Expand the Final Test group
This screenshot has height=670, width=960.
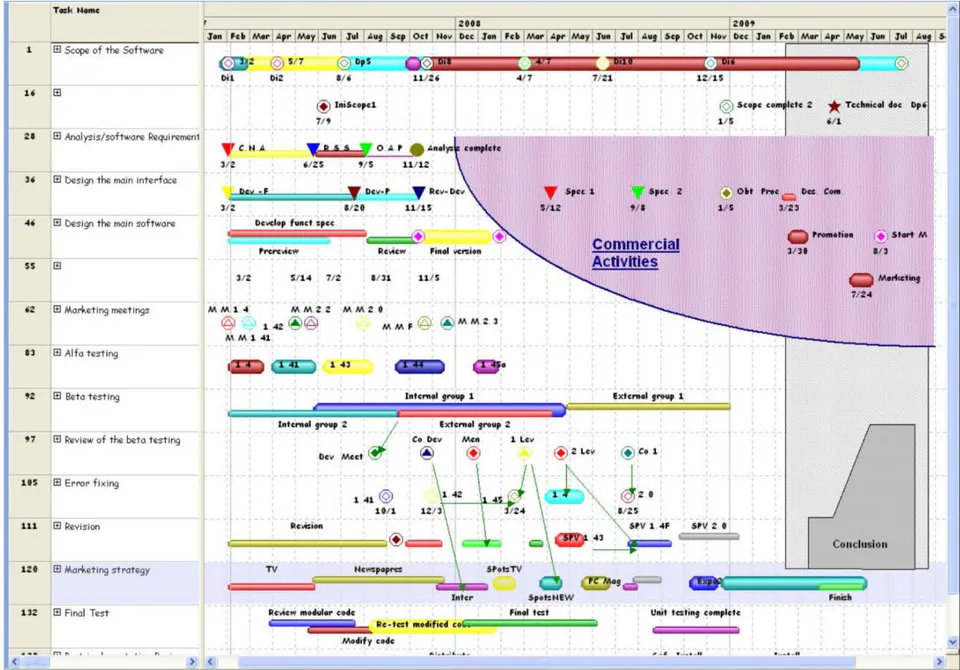57,612
